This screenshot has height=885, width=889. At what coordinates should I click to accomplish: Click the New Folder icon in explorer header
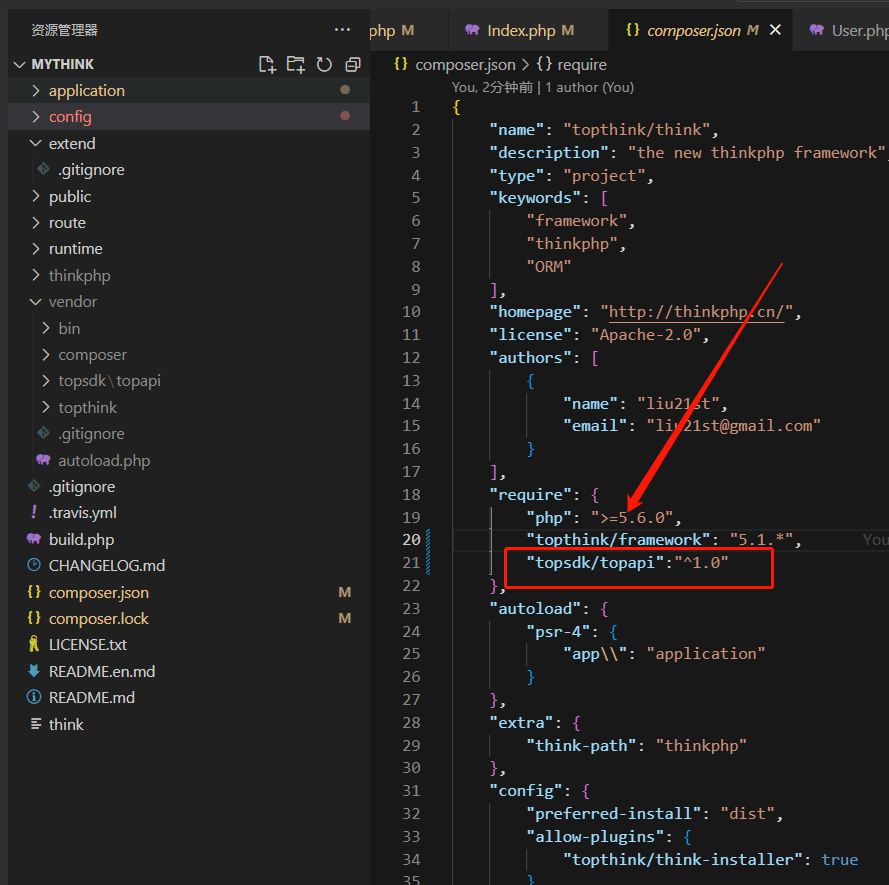[x=295, y=64]
